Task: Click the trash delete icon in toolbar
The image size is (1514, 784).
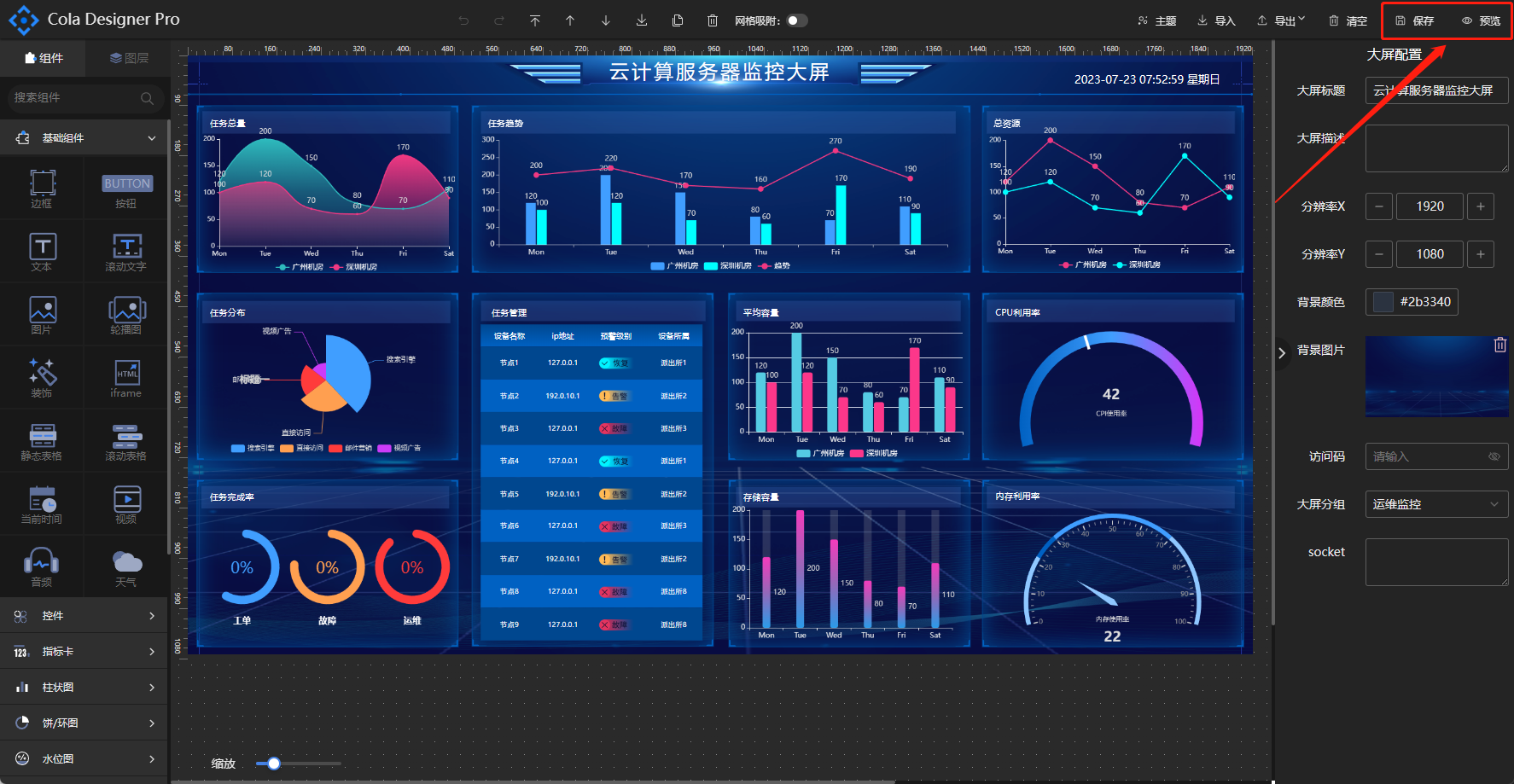Action: 713,20
